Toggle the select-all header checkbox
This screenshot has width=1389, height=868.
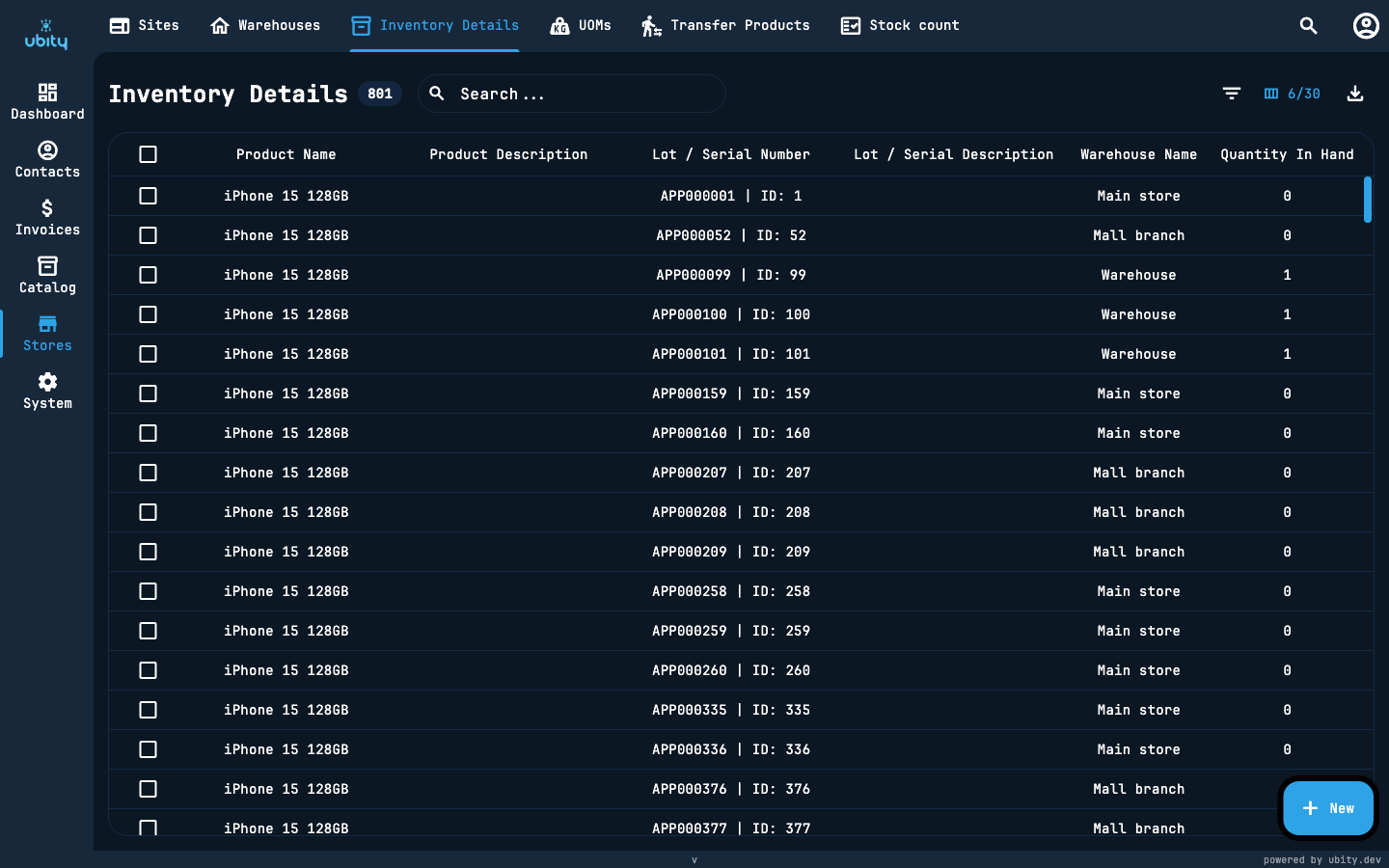[148, 154]
